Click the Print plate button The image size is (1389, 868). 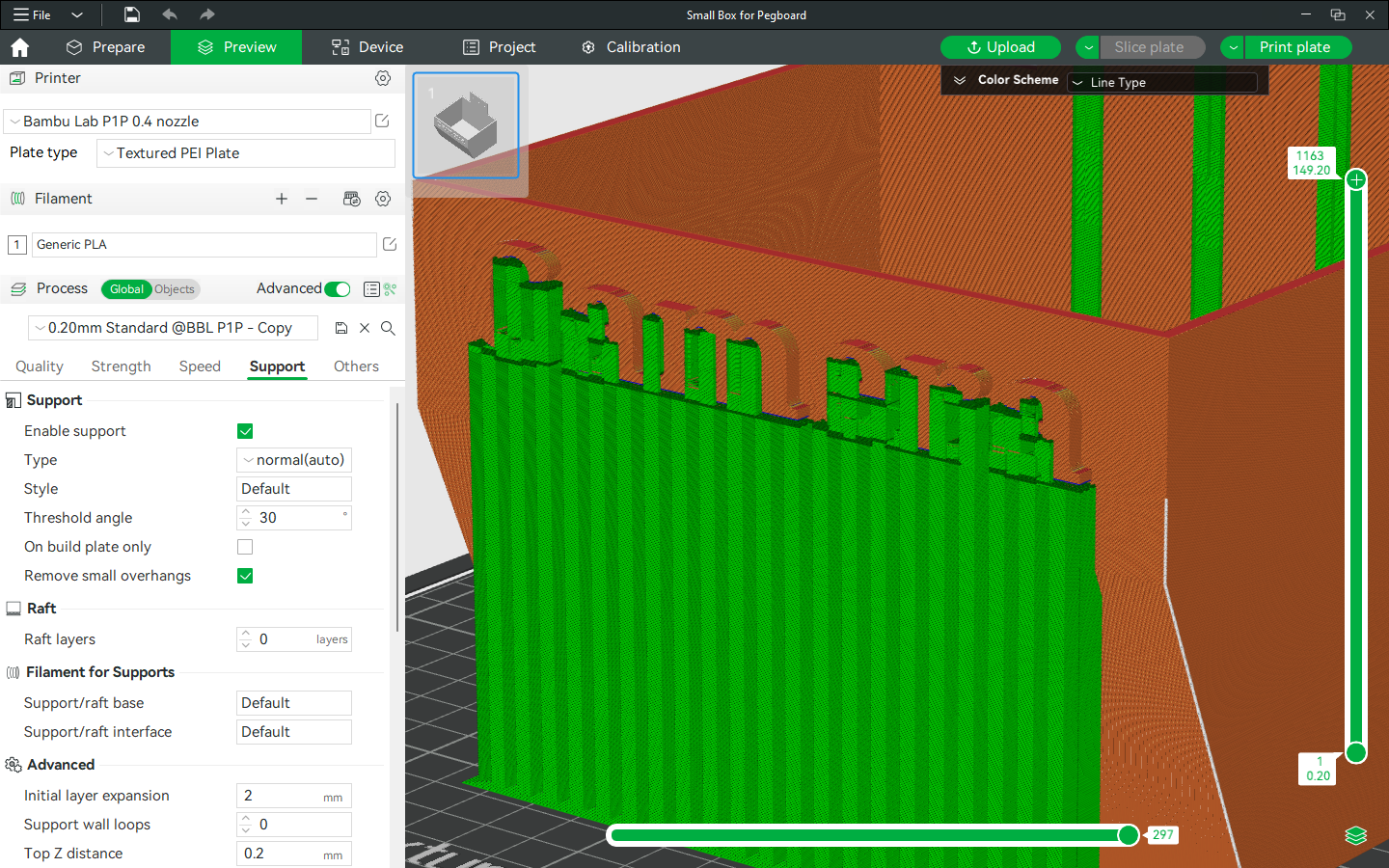1294,47
